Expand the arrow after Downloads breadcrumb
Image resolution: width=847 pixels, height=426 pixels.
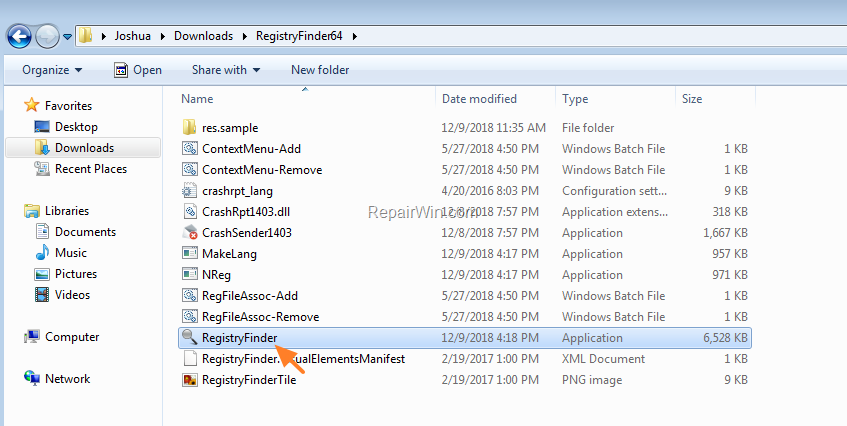(245, 36)
